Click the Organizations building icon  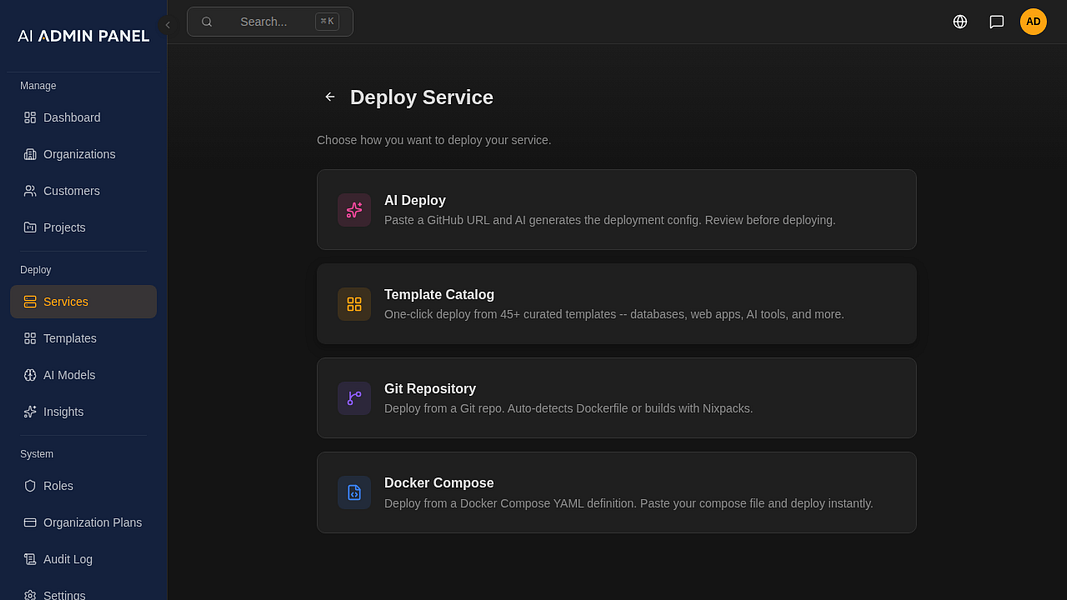pos(30,154)
